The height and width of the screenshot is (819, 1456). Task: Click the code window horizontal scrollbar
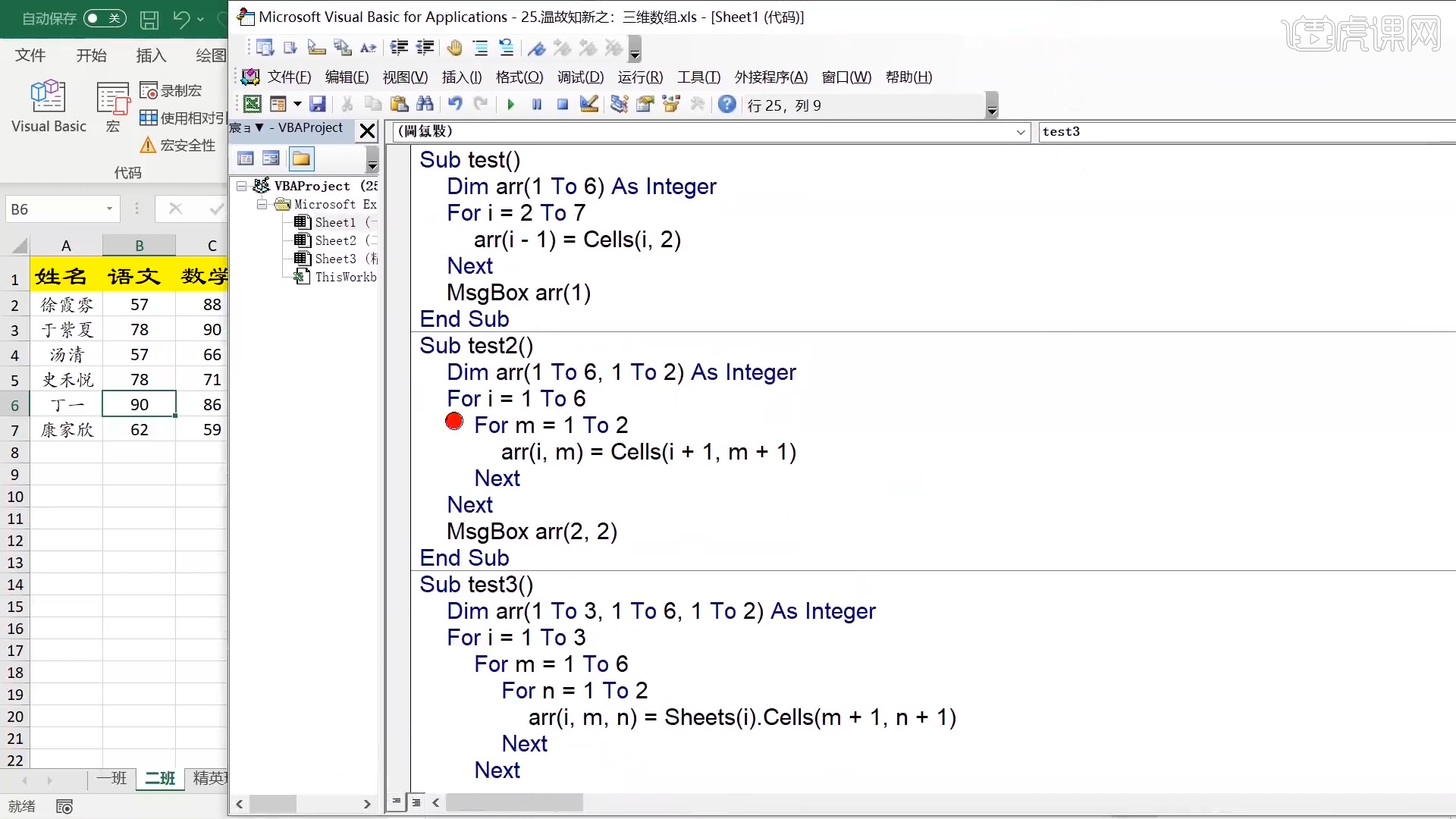514,802
